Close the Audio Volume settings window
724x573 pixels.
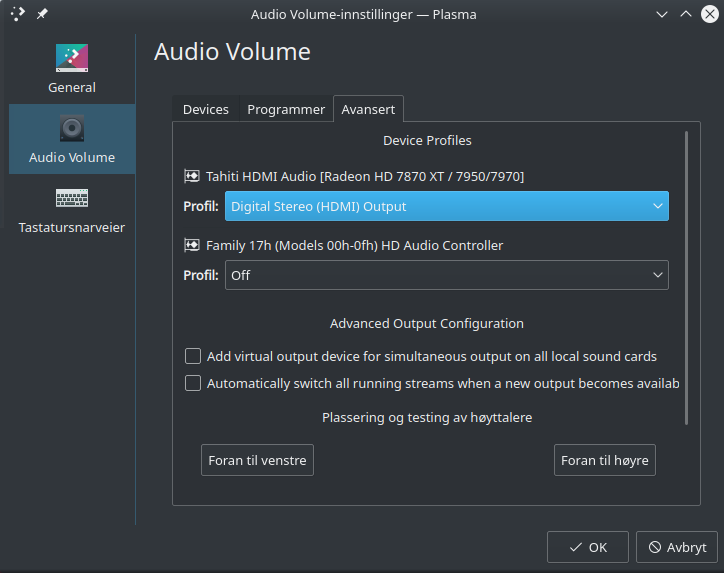tap(710, 14)
